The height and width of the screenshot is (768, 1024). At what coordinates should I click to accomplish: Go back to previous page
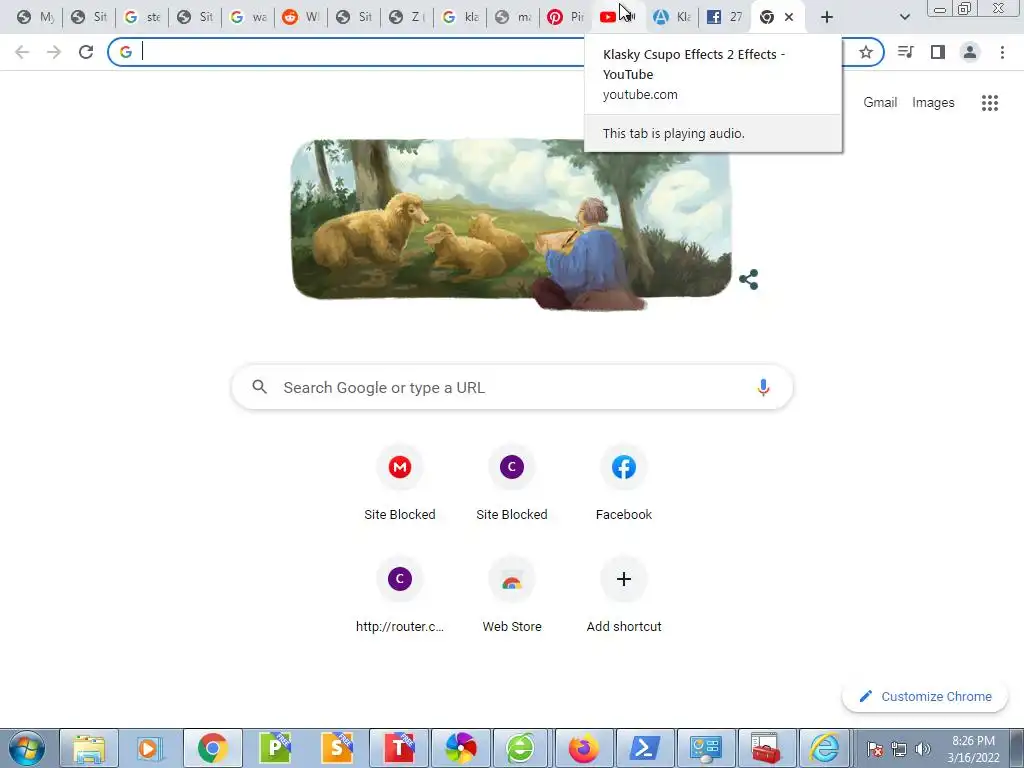point(22,52)
